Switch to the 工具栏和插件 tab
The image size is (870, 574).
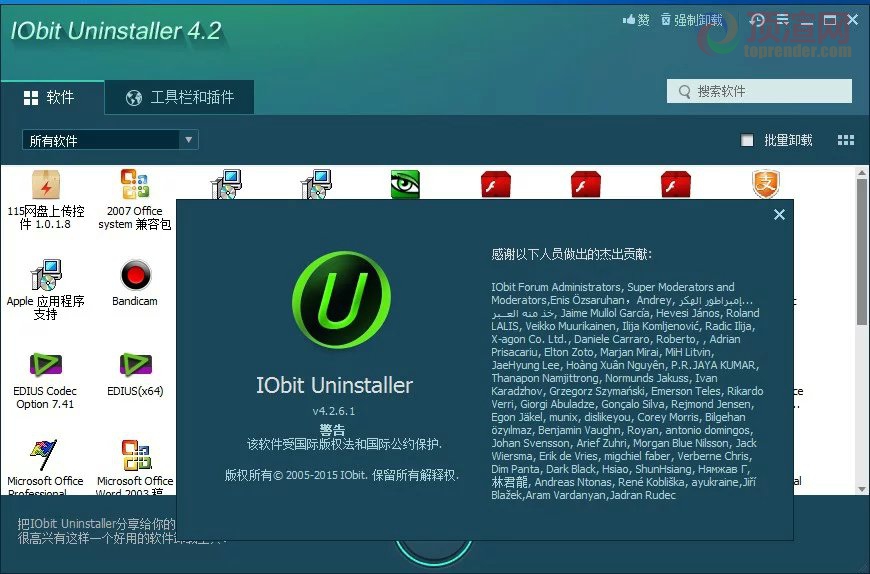179,98
